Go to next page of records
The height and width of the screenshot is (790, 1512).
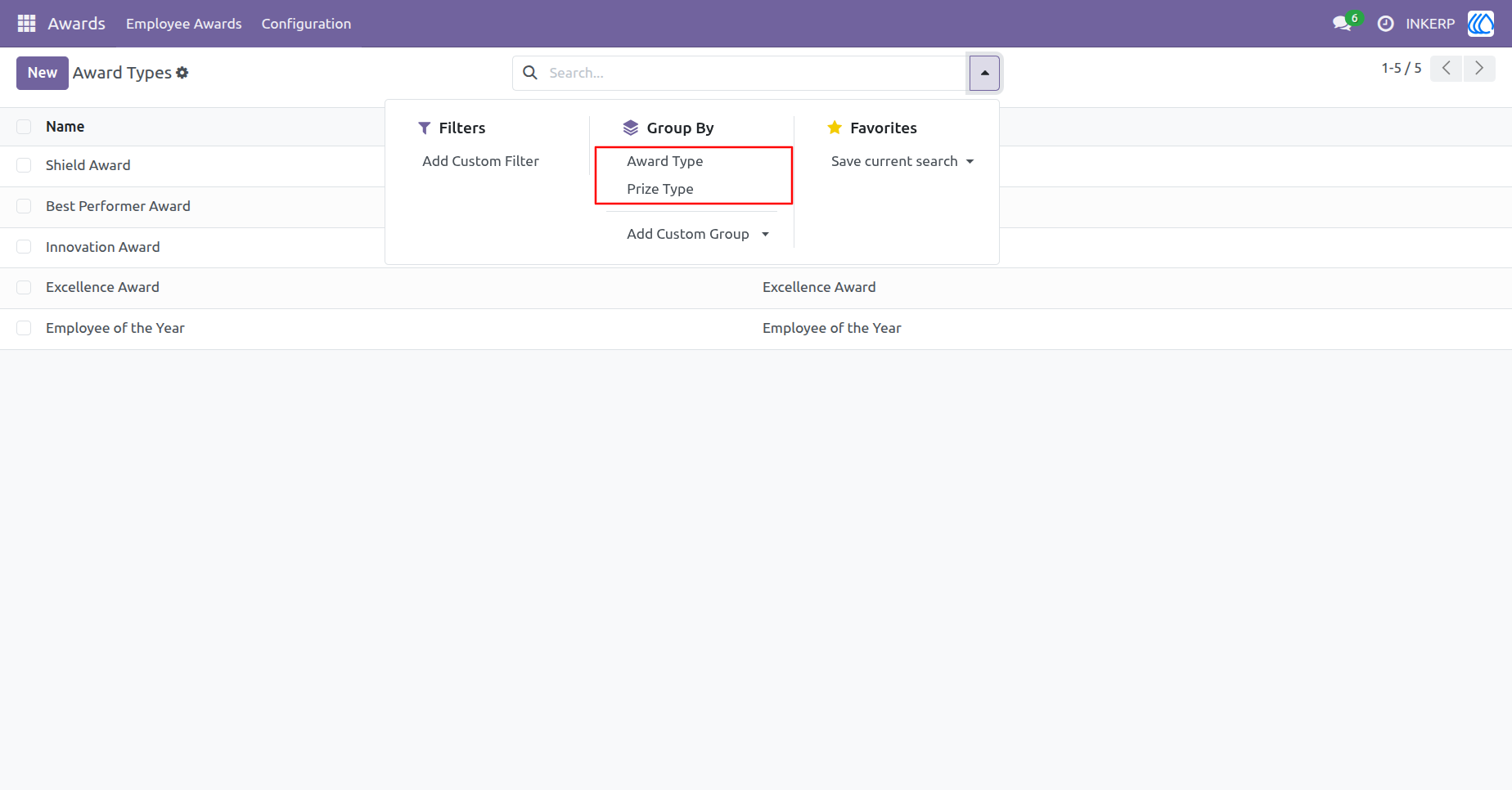pos(1479,69)
